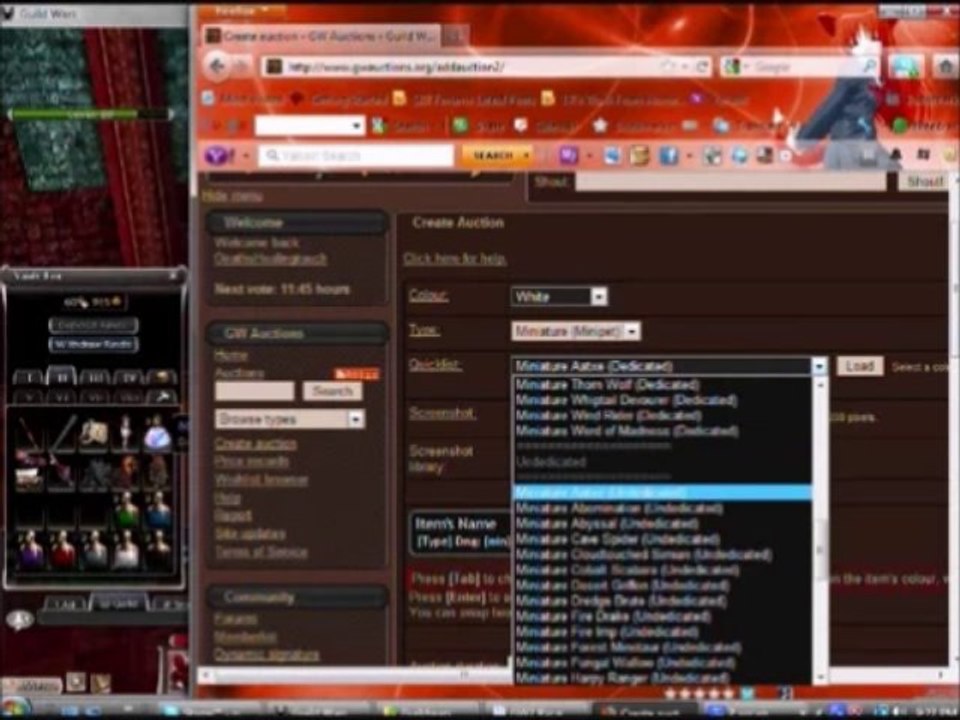Open the Create auction sidebar link
960x720 pixels.
coord(255,443)
